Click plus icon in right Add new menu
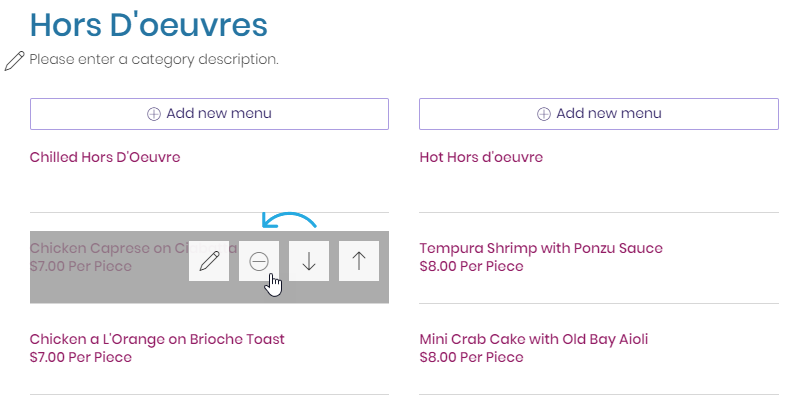This screenshot has width=794, height=403. tap(544, 114)
